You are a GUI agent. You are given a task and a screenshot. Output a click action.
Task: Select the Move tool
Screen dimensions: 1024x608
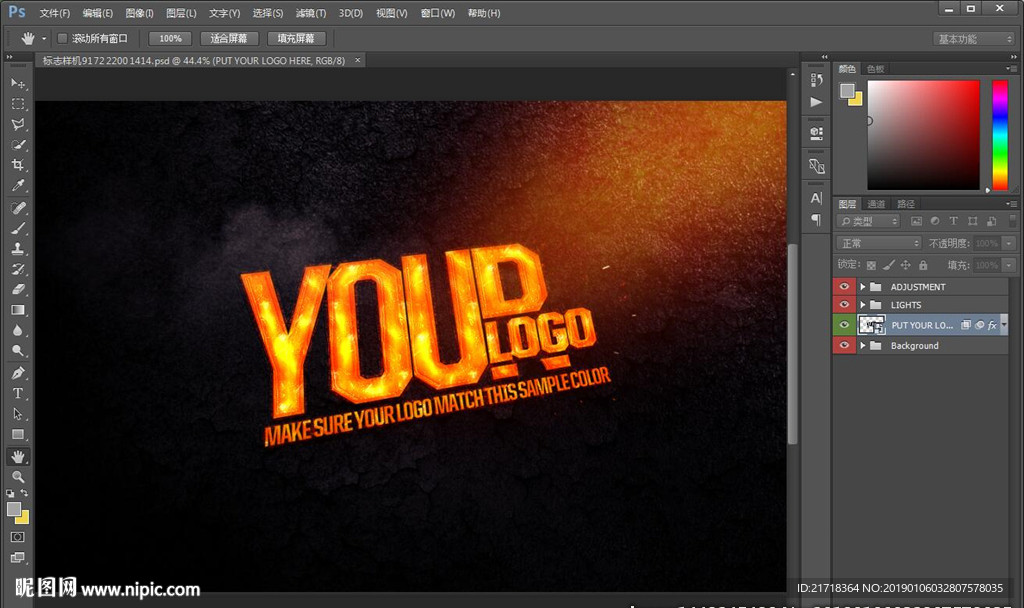(x=18, y=84)
